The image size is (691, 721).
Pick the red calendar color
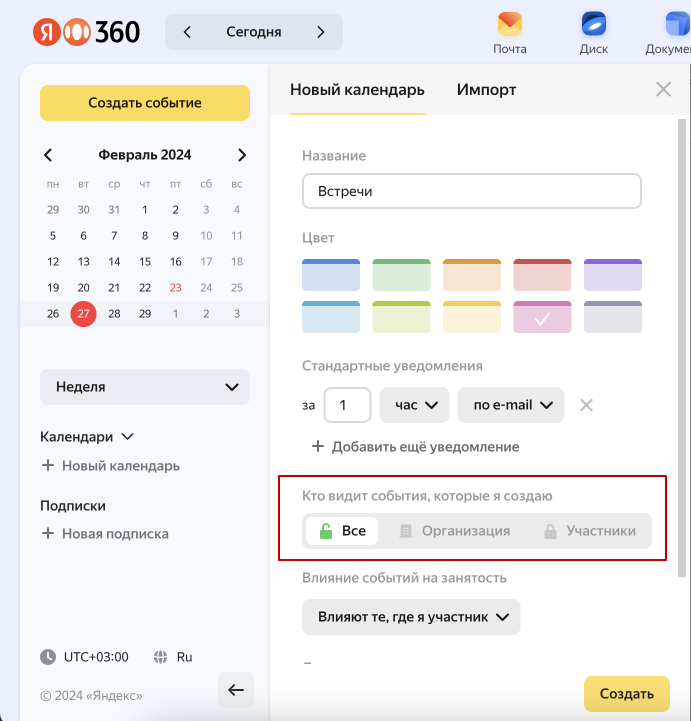click(543, 275)
